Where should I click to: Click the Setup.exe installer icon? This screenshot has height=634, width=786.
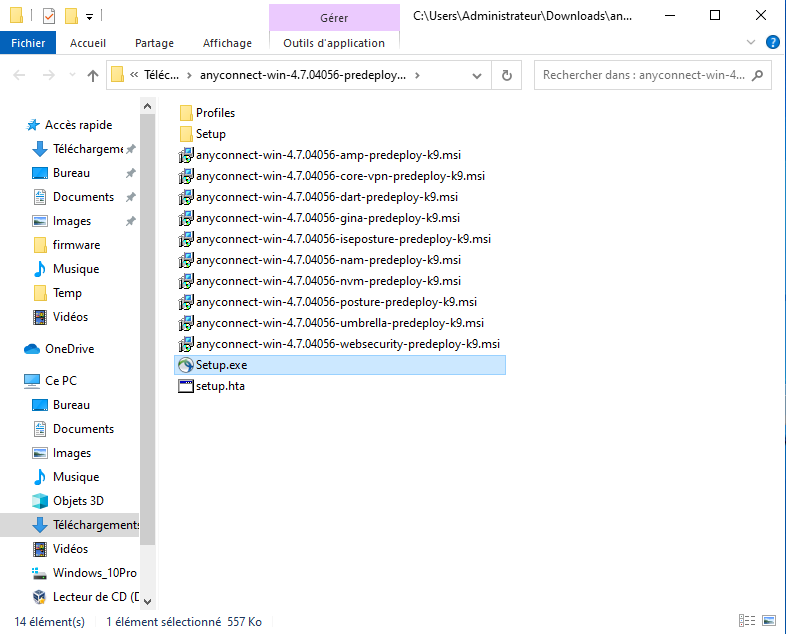pos(185,365)
